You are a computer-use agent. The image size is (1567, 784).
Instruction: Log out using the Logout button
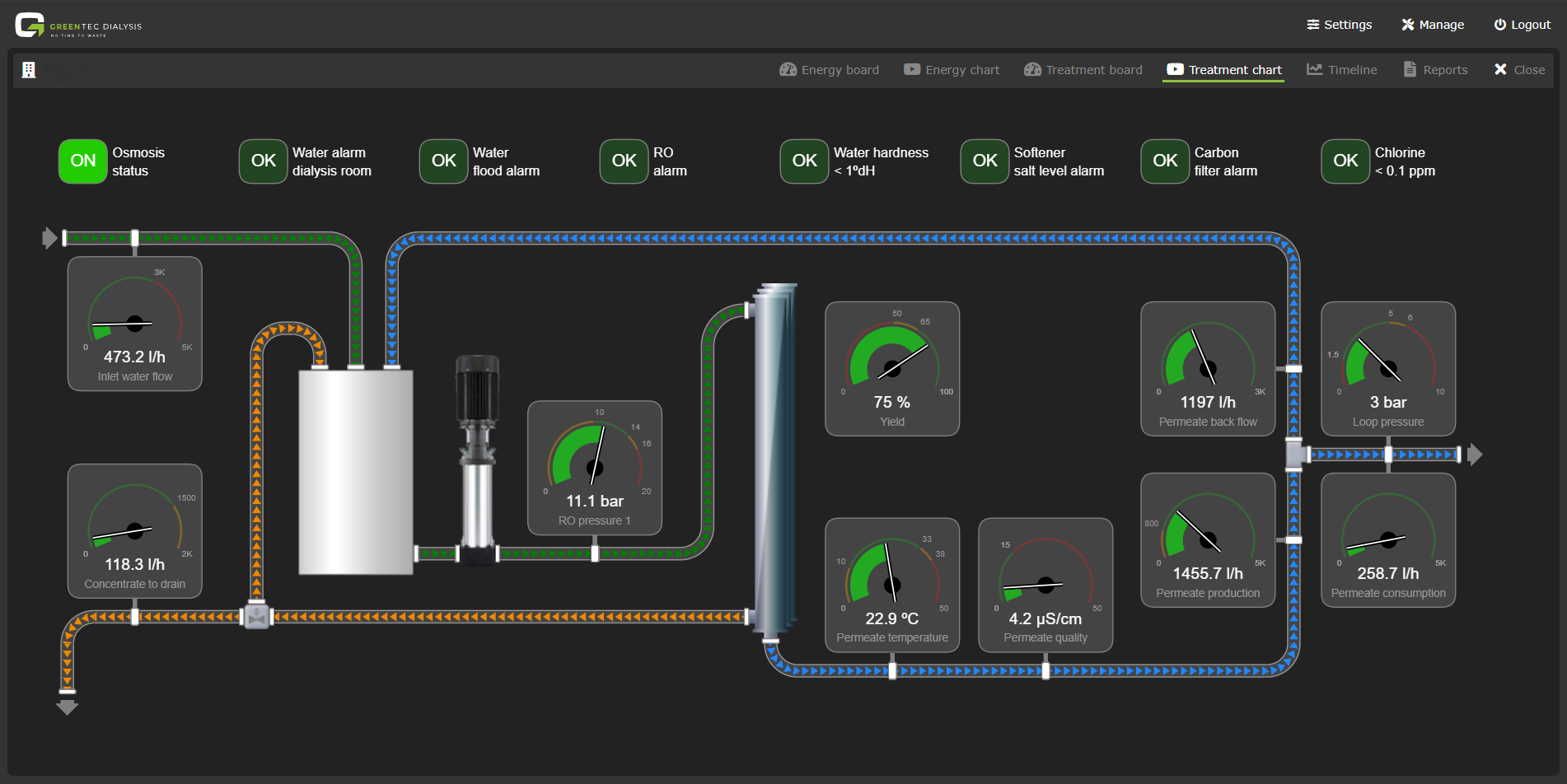[1523, 25]
